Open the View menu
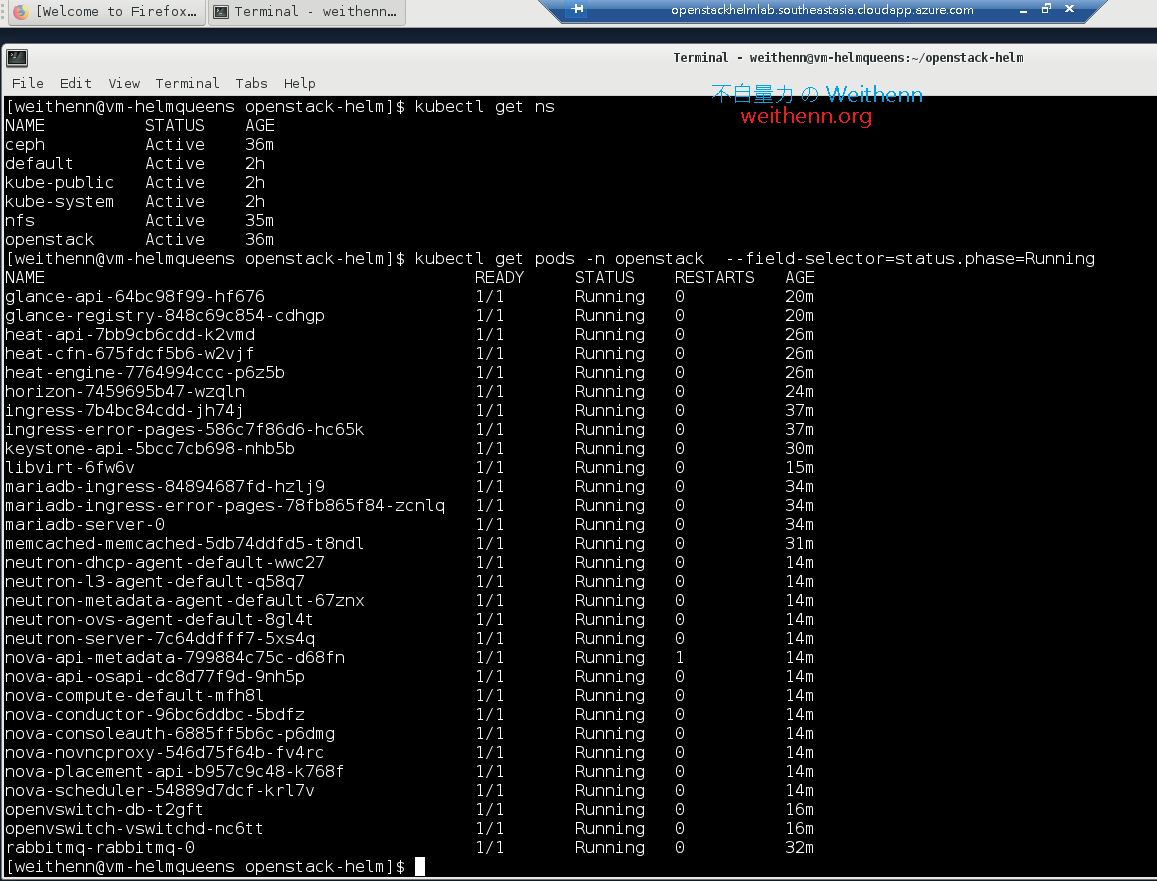The height and width of the screenshot is (881, 1157). pyautogui.click(x=123, y=83)
